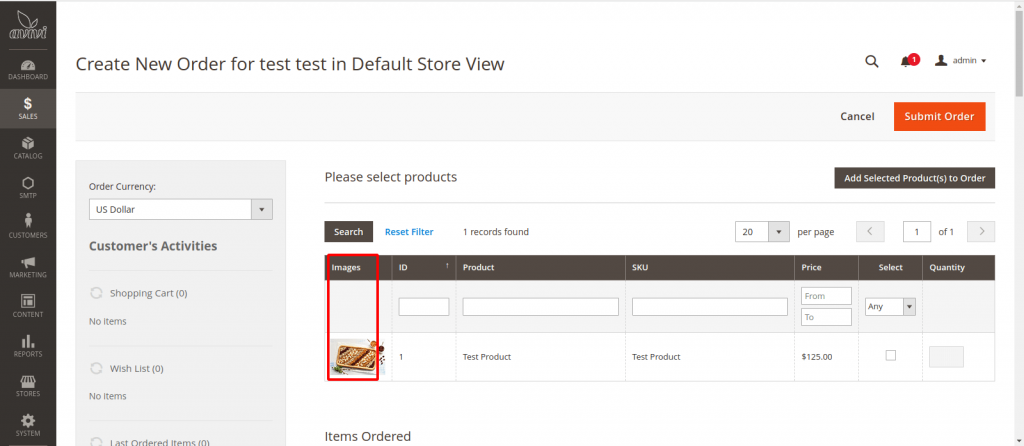The image size is (1024, 446).
Task: Open the per page count dropdown
Action: coord(762,232)
